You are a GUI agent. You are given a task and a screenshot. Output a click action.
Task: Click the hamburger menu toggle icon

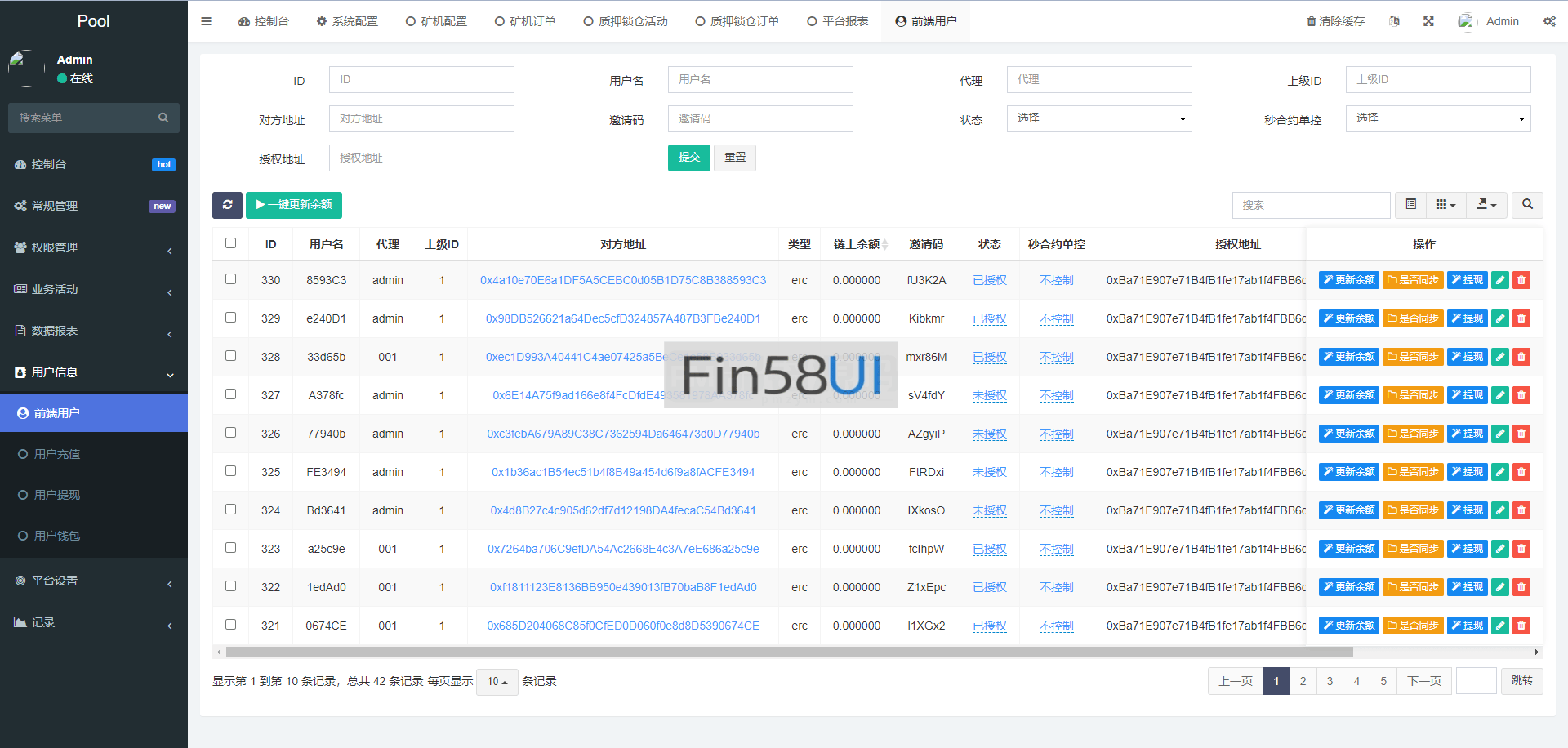(x=206, y=21)
